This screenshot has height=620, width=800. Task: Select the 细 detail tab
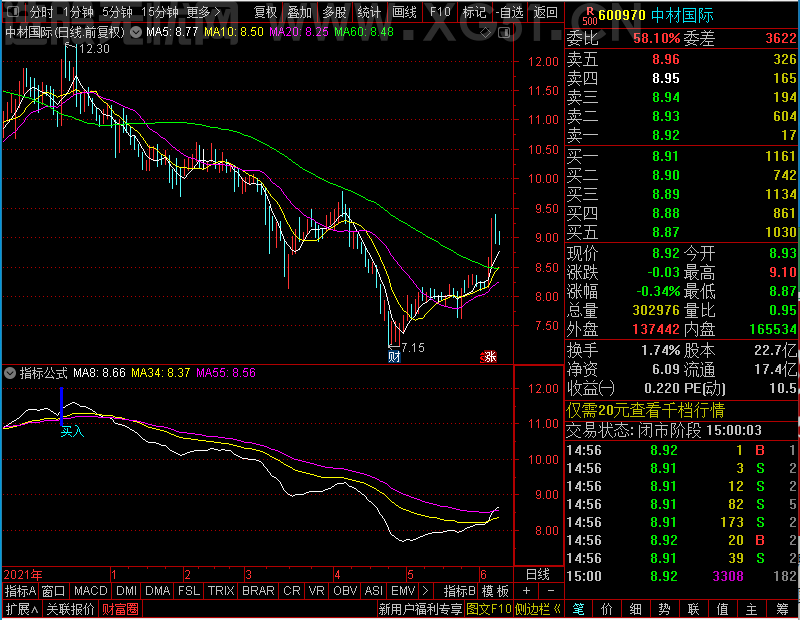pyautogui.click(x=635, y=609)
